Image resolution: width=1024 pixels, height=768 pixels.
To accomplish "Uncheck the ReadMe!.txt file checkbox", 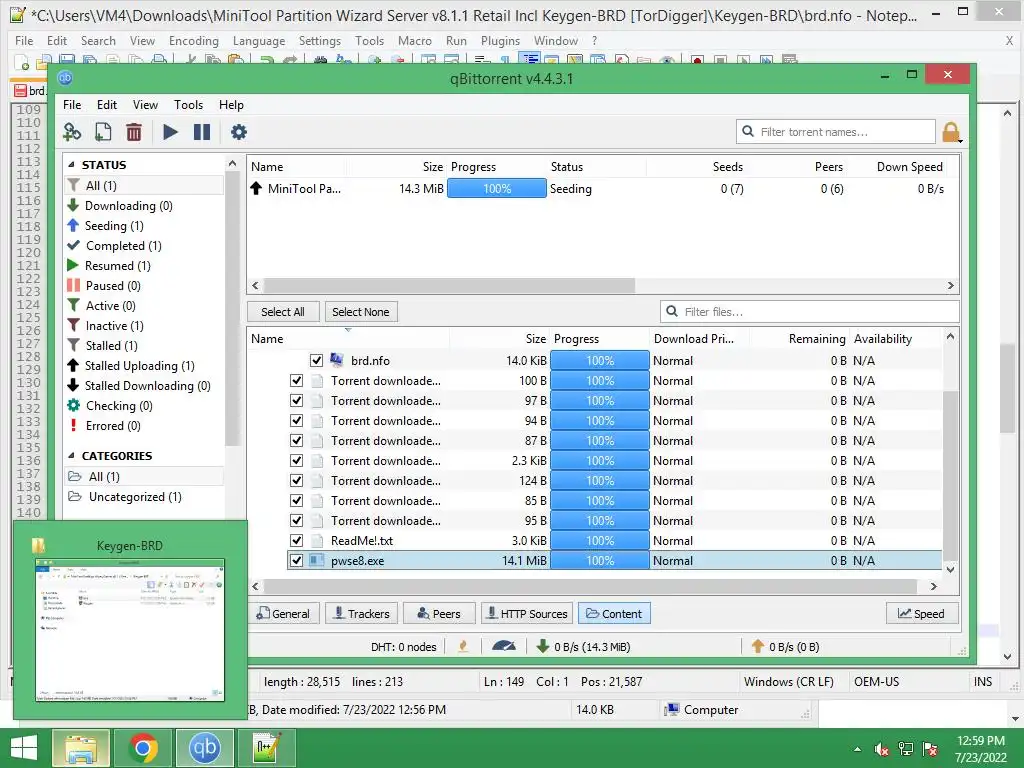I will (x=296, y=541).
